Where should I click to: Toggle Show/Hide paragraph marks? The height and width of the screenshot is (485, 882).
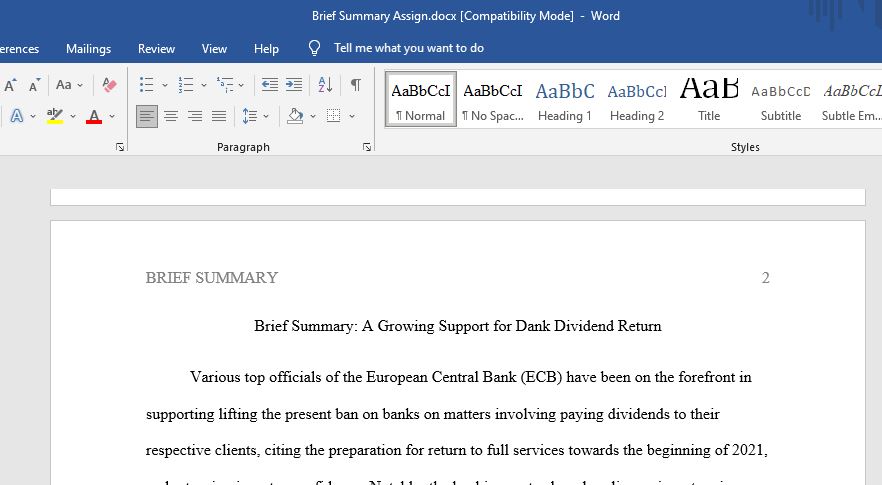click(x=356, y=85)
